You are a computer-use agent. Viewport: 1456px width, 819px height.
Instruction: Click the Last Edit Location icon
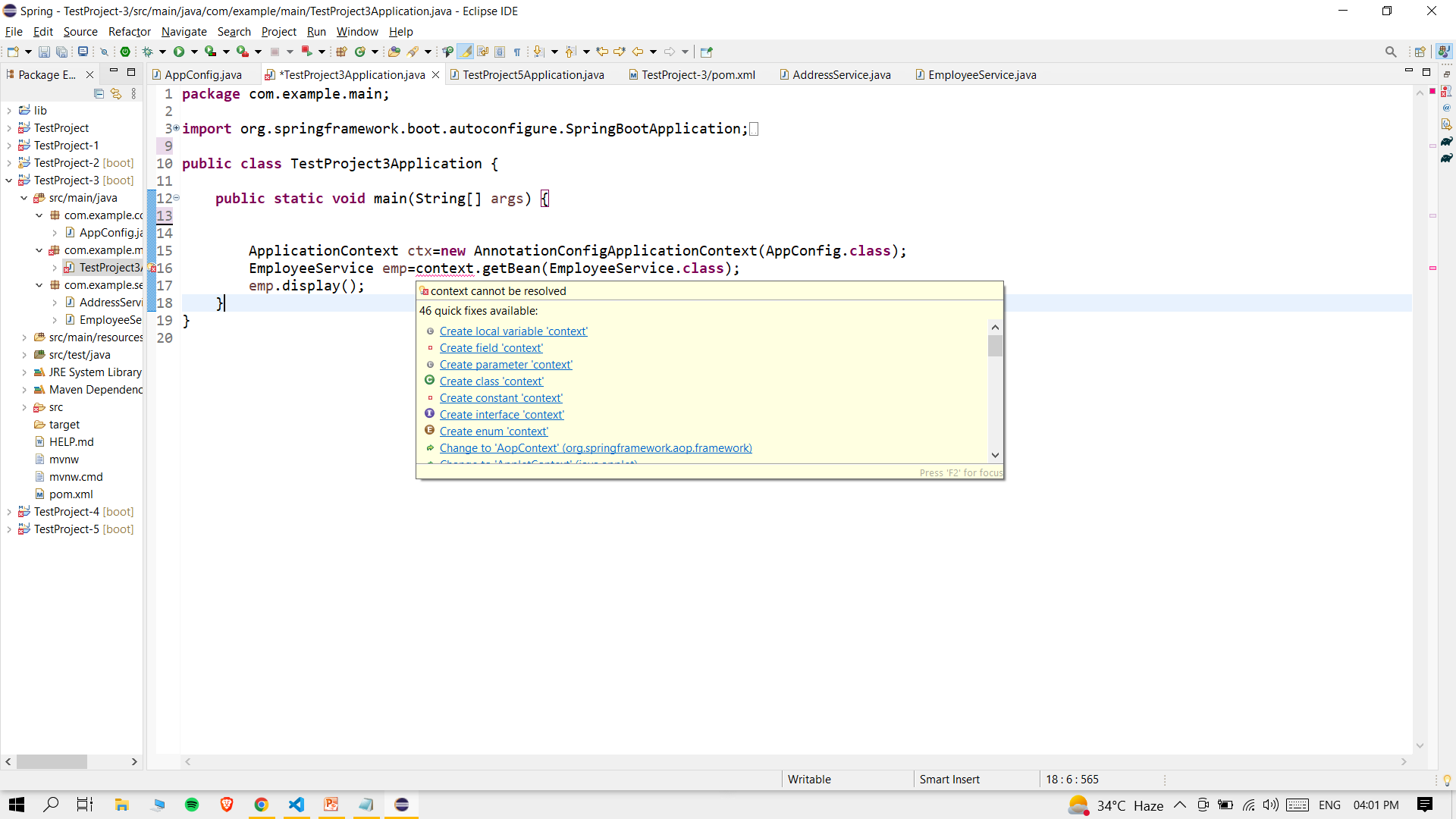point(602,52)
